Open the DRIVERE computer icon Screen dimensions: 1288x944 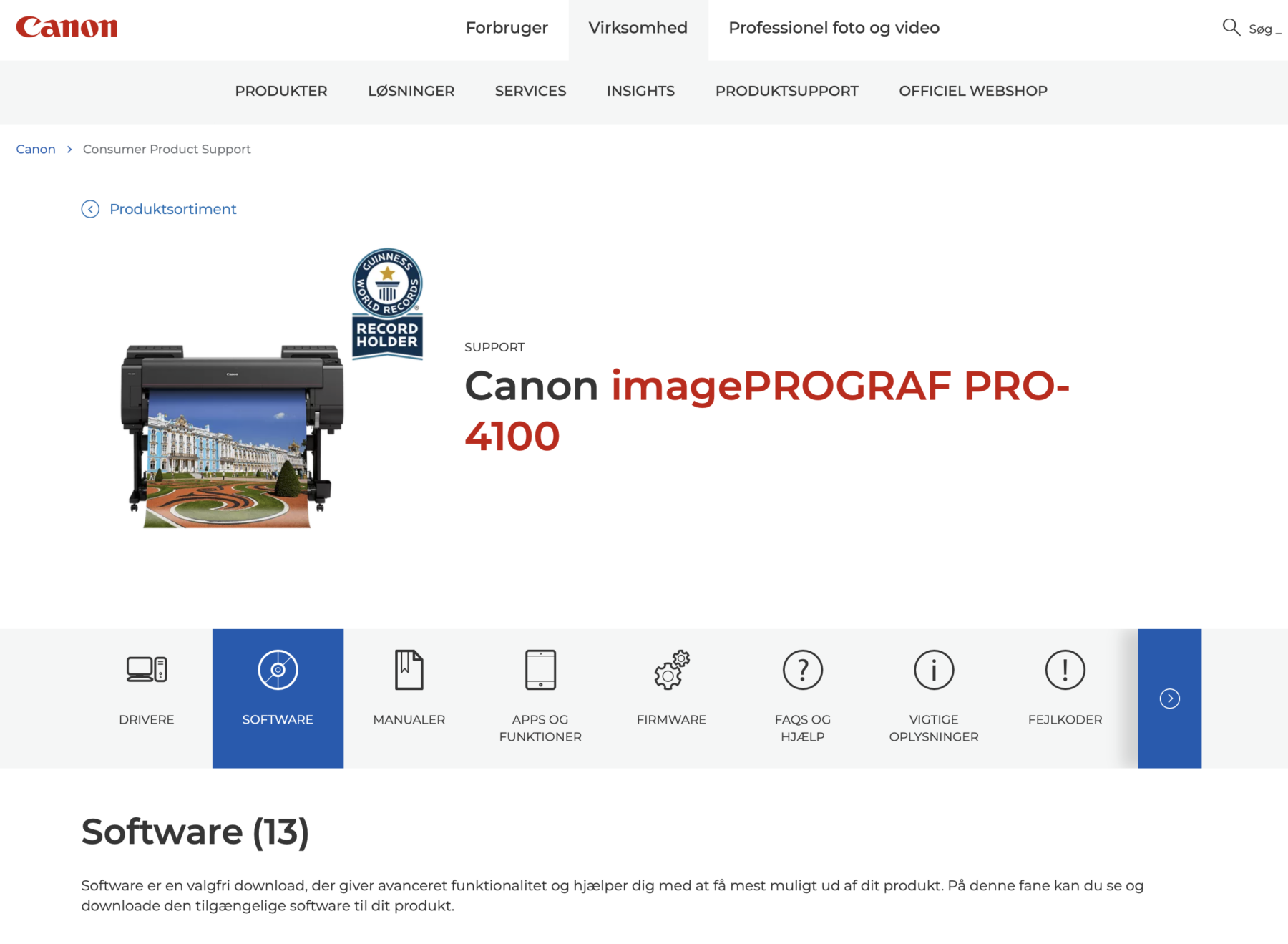tap(147, 670)
